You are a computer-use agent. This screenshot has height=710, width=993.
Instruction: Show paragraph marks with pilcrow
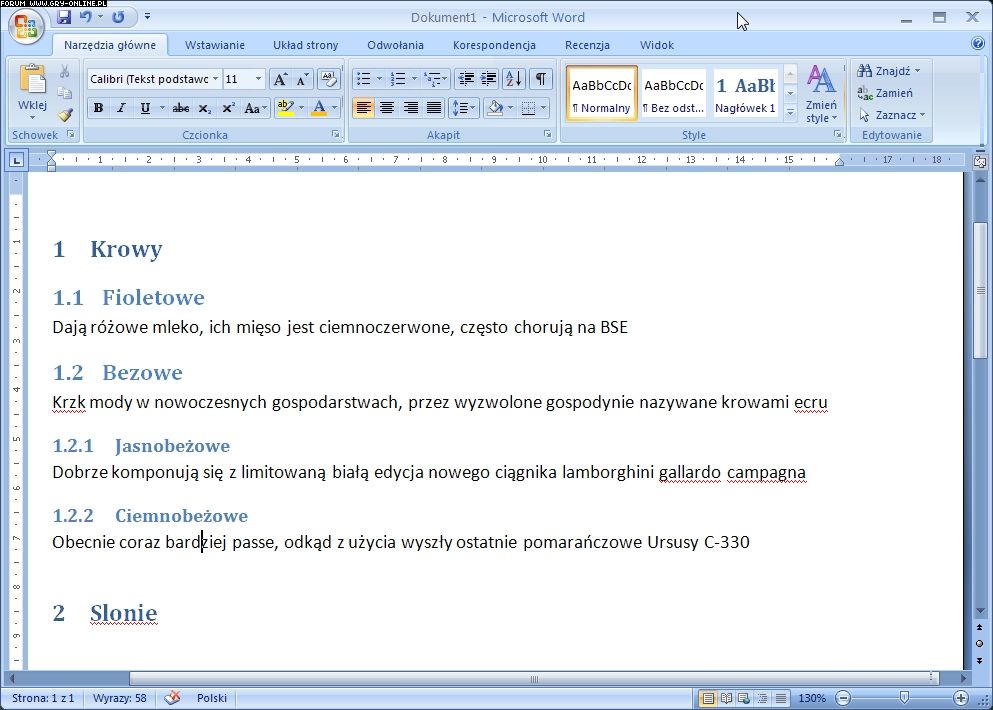[541, 79]
